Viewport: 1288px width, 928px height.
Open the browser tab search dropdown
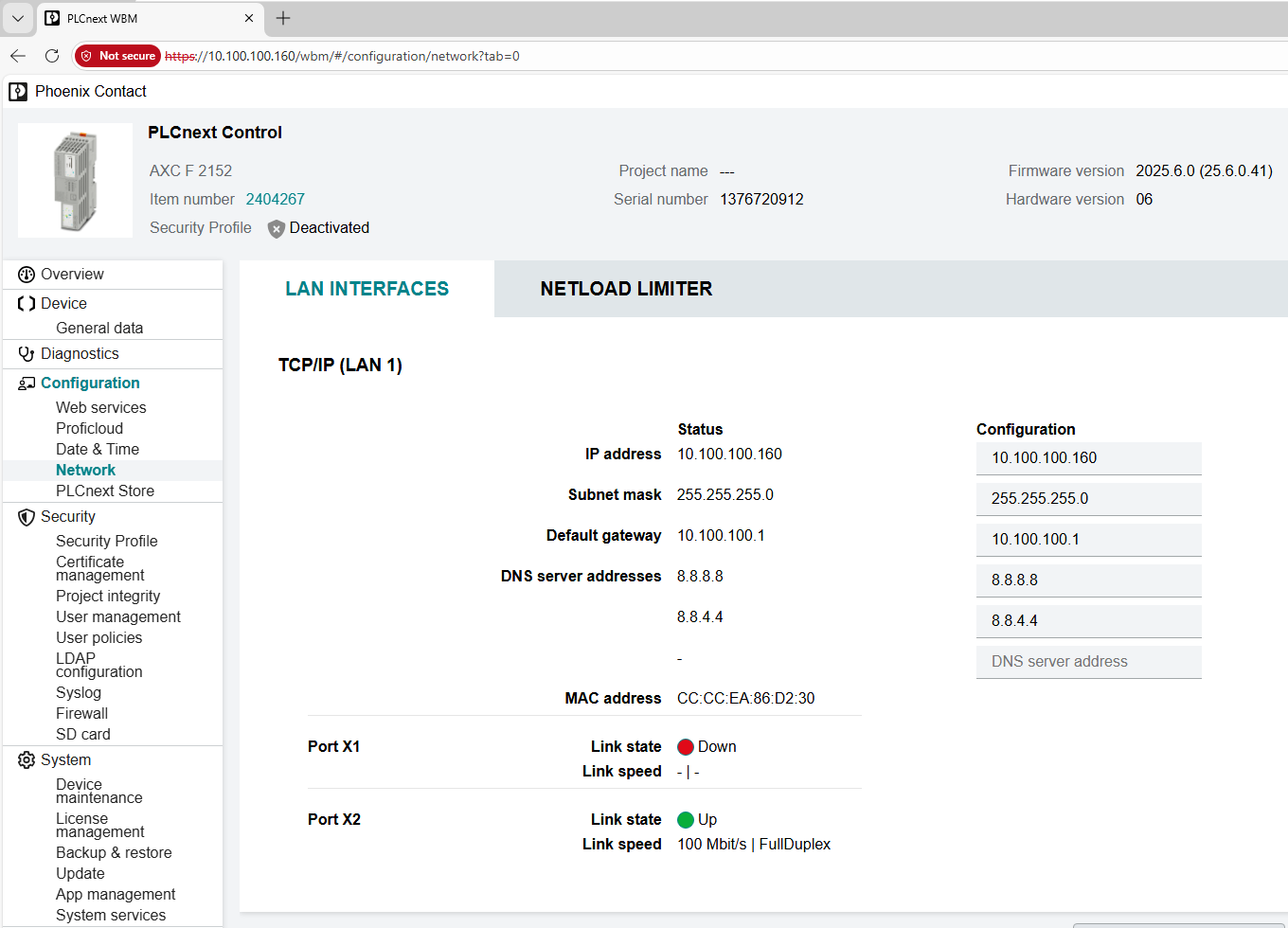point(18,18)
